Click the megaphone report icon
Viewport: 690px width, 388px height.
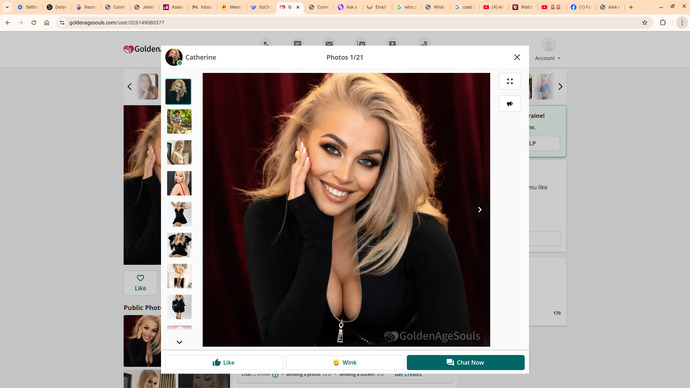point(510,104)
